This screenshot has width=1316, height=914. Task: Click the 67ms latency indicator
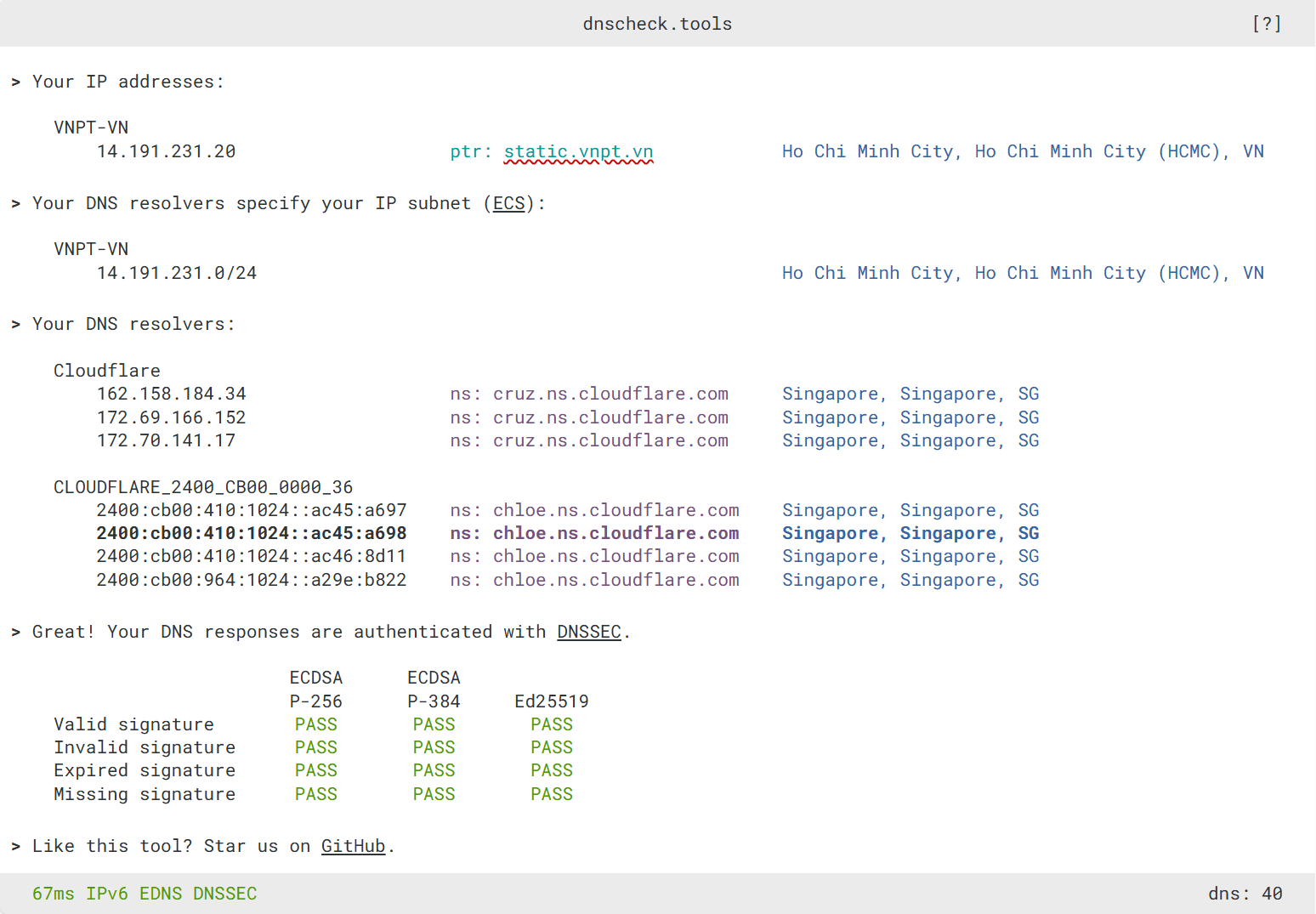[53, 894]
